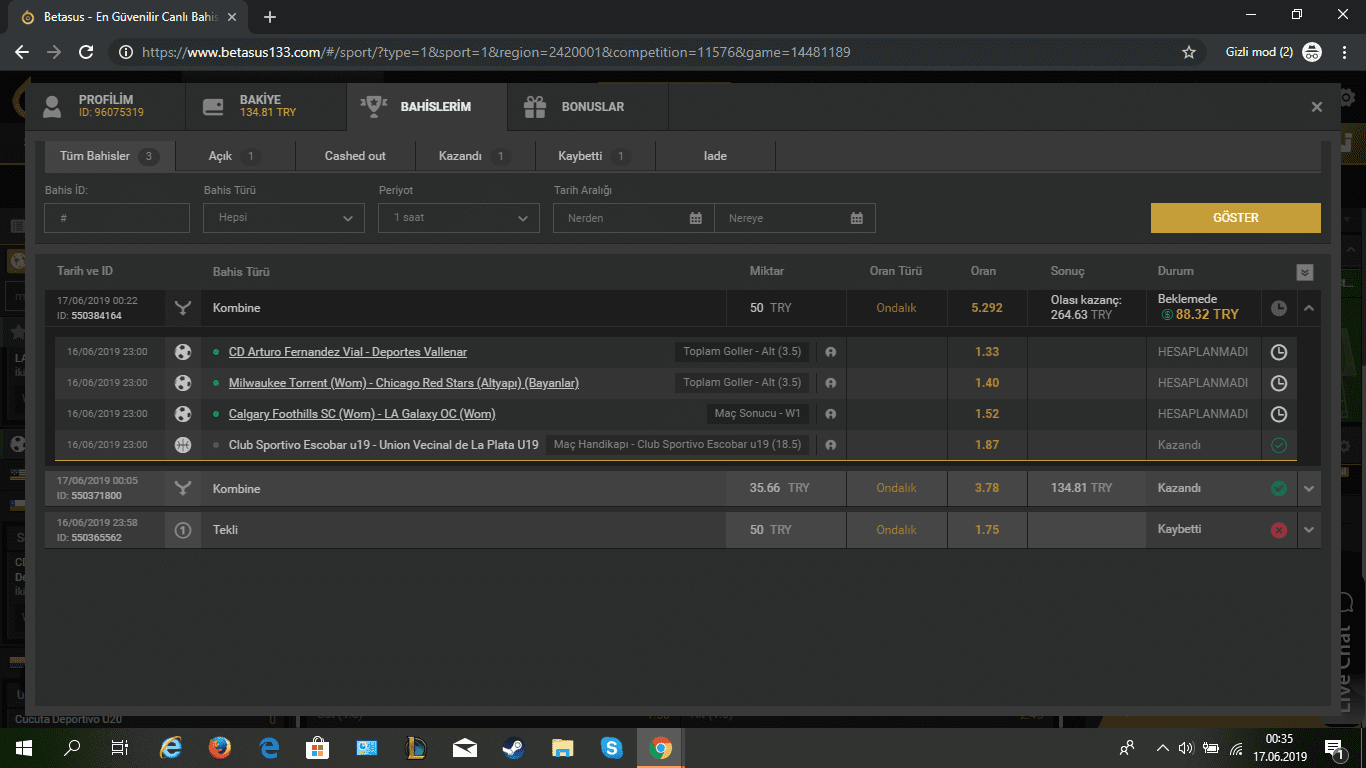Open Milwaukee Torrent - Chicago Red Stars link
Viewport: 1366px width, 768px height.
click(x=404, y=383)
